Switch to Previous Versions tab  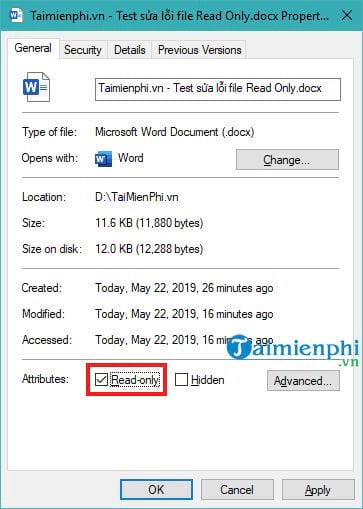pos(199,50)
